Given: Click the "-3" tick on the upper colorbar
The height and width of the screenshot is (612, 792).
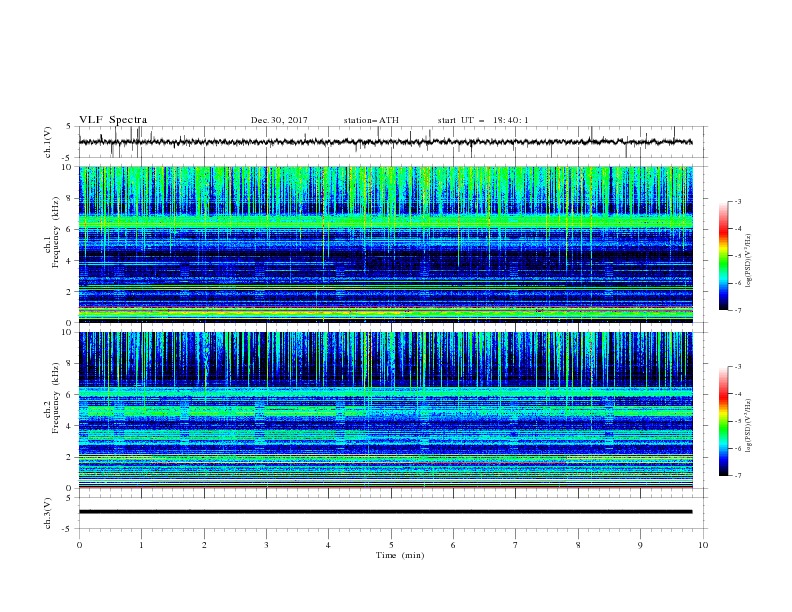Looking at the screenshot, I should [737, 201].
